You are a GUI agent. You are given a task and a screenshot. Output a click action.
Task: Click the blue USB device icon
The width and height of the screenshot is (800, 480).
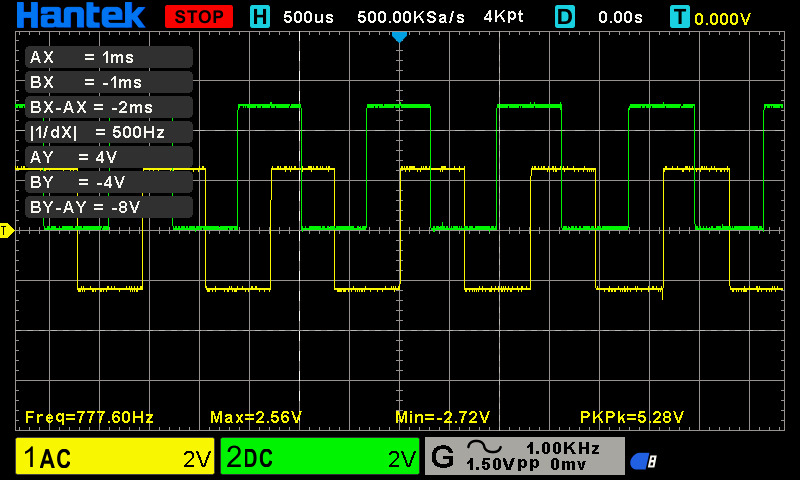point(643,461)
